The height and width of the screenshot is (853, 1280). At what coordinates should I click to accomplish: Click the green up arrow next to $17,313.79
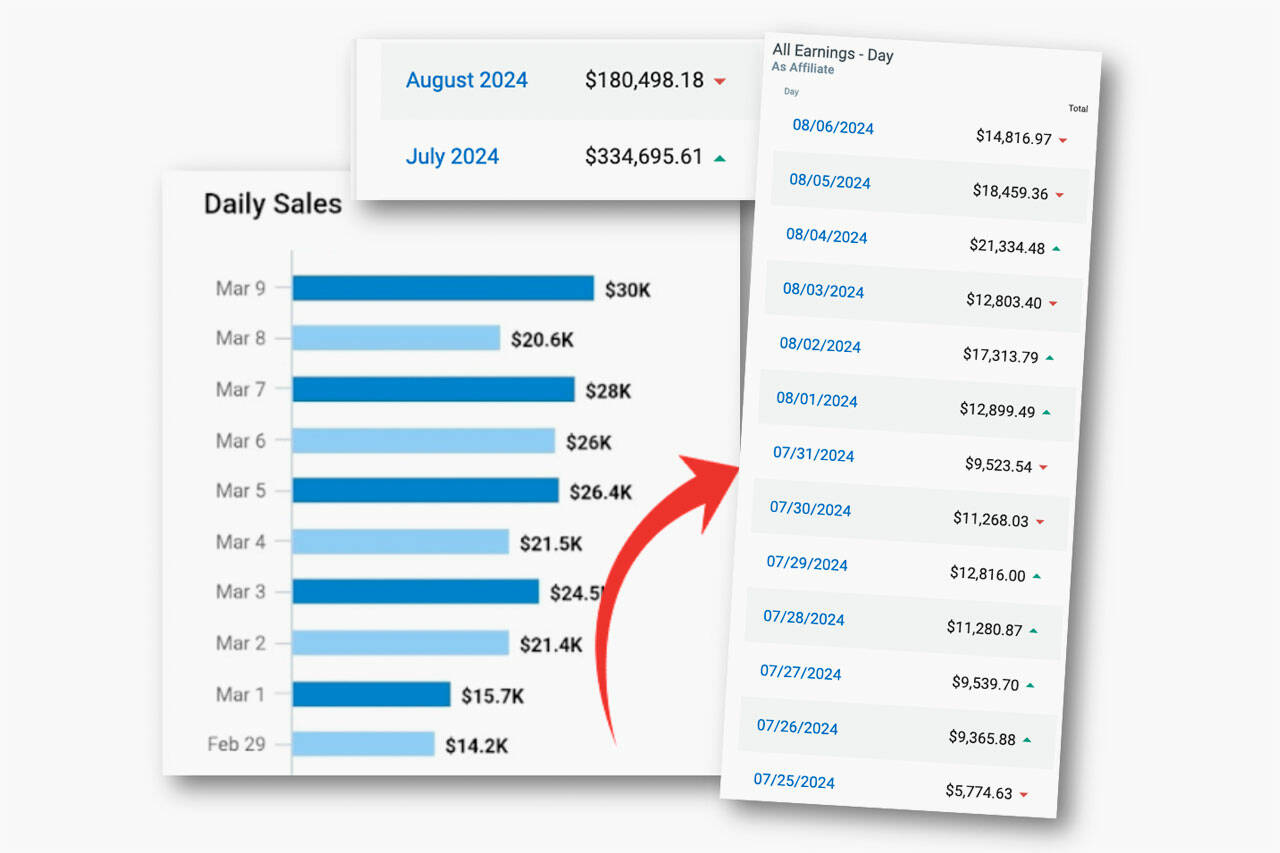[x=1049, y=357]
